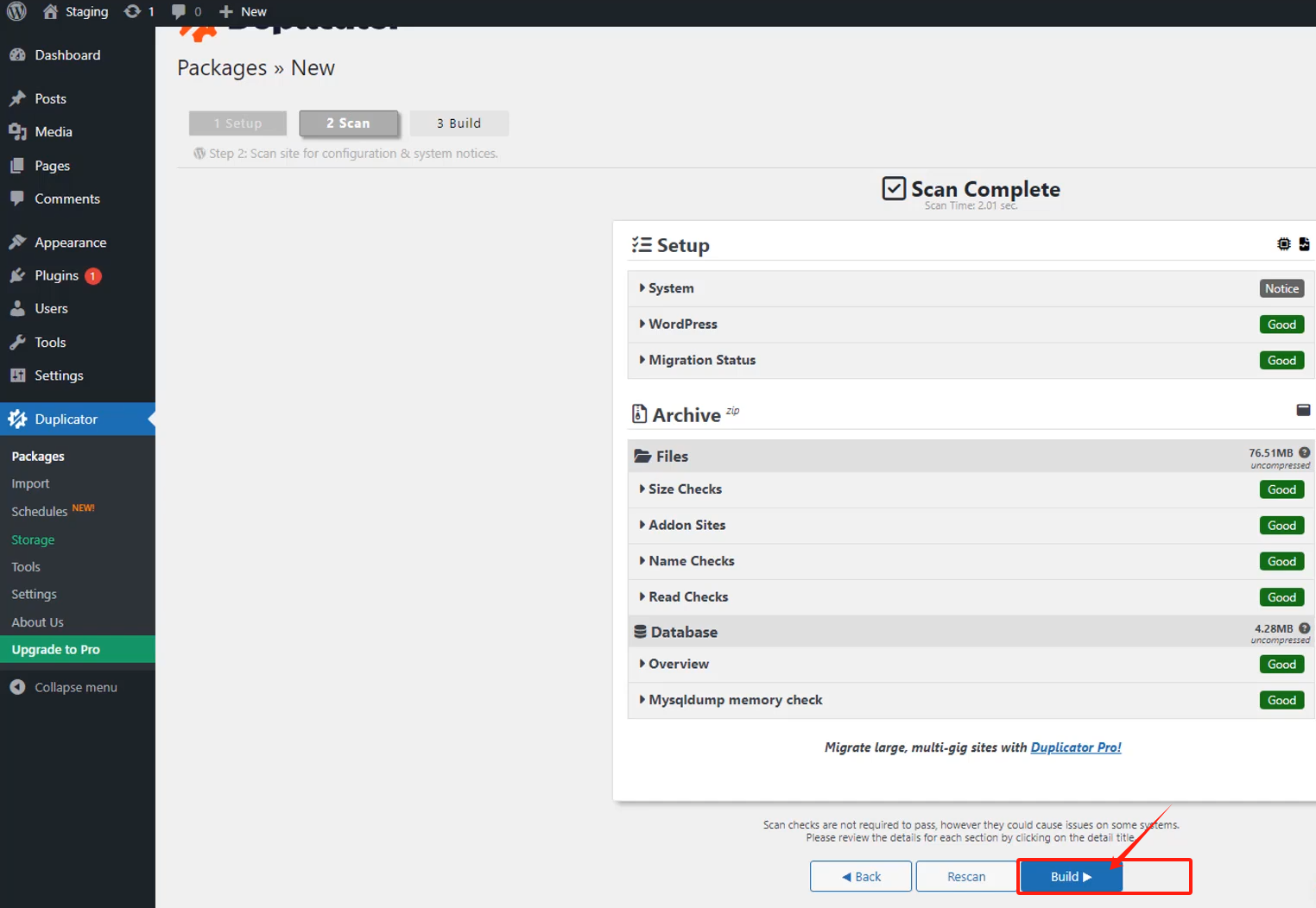Open the Duplicator Packages sidebar icon
This screenshot has height=908, width=1316.
point(17,419)
